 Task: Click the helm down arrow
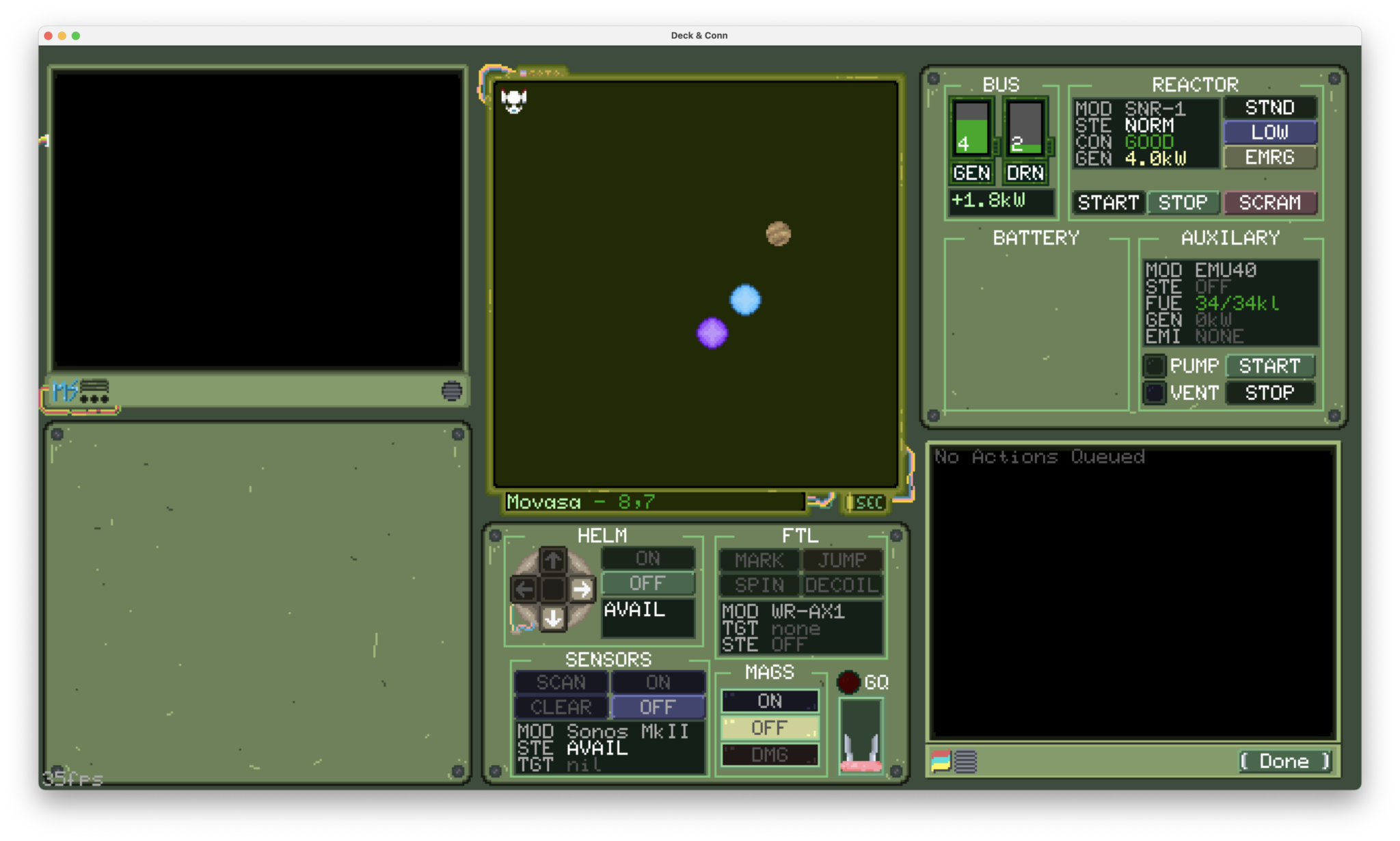552,618
